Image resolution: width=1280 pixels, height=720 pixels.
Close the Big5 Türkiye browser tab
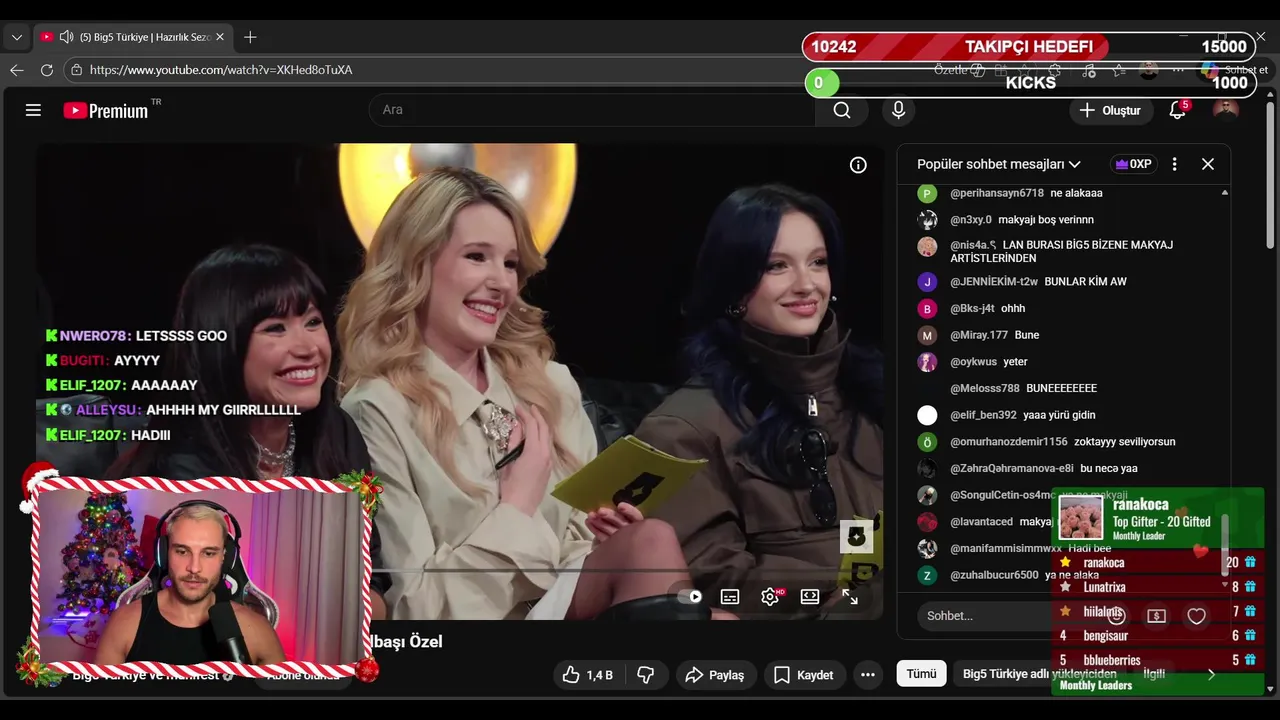[x=220, y=37]
